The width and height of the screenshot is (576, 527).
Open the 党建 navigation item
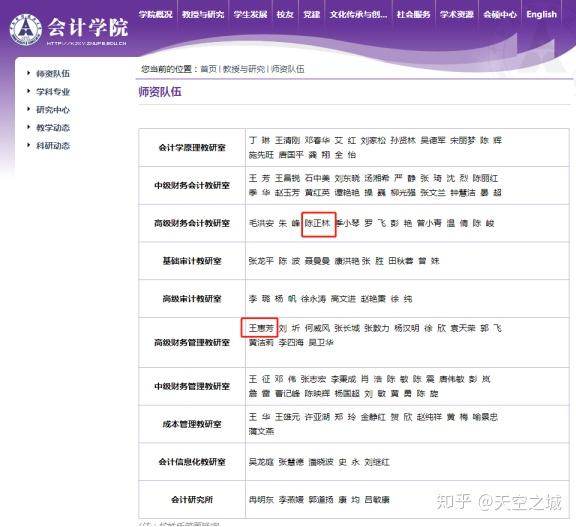pyautogui.click(x=312, y=14)
